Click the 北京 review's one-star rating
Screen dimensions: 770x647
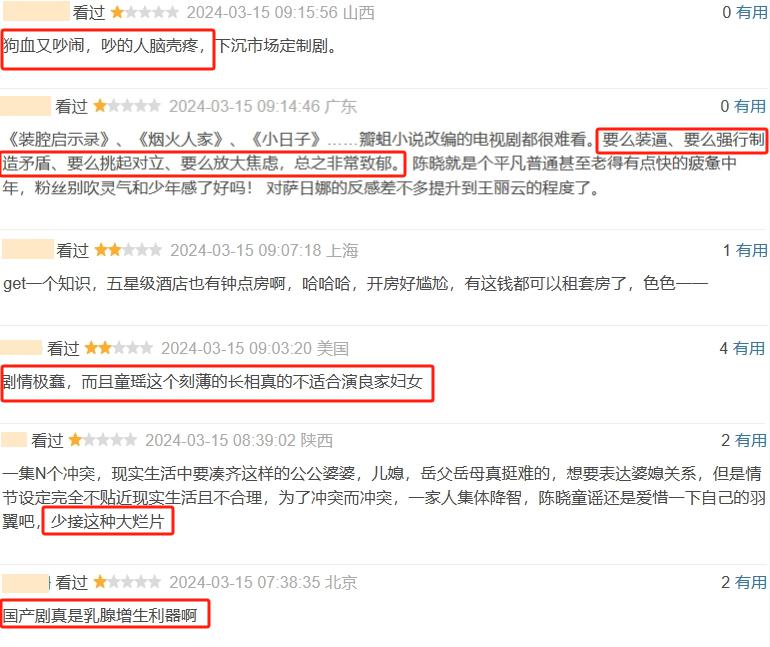tap(127, 582)
